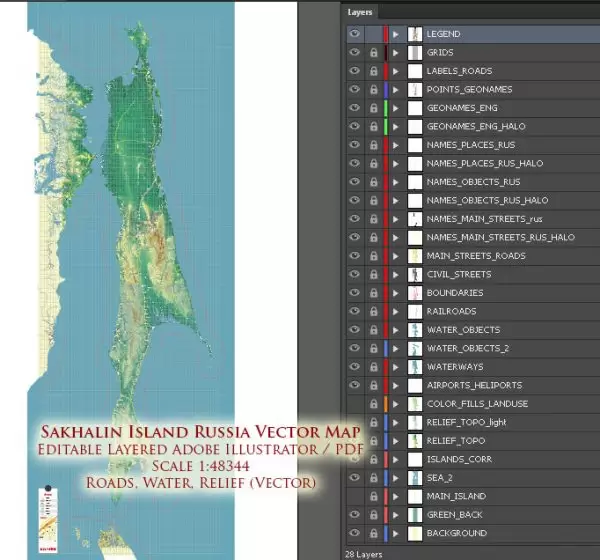Viewport: 600px width, 560px height.
Task: Select the NAMES_OBJECTS_RUS layer name
Action: click(473, 182)
